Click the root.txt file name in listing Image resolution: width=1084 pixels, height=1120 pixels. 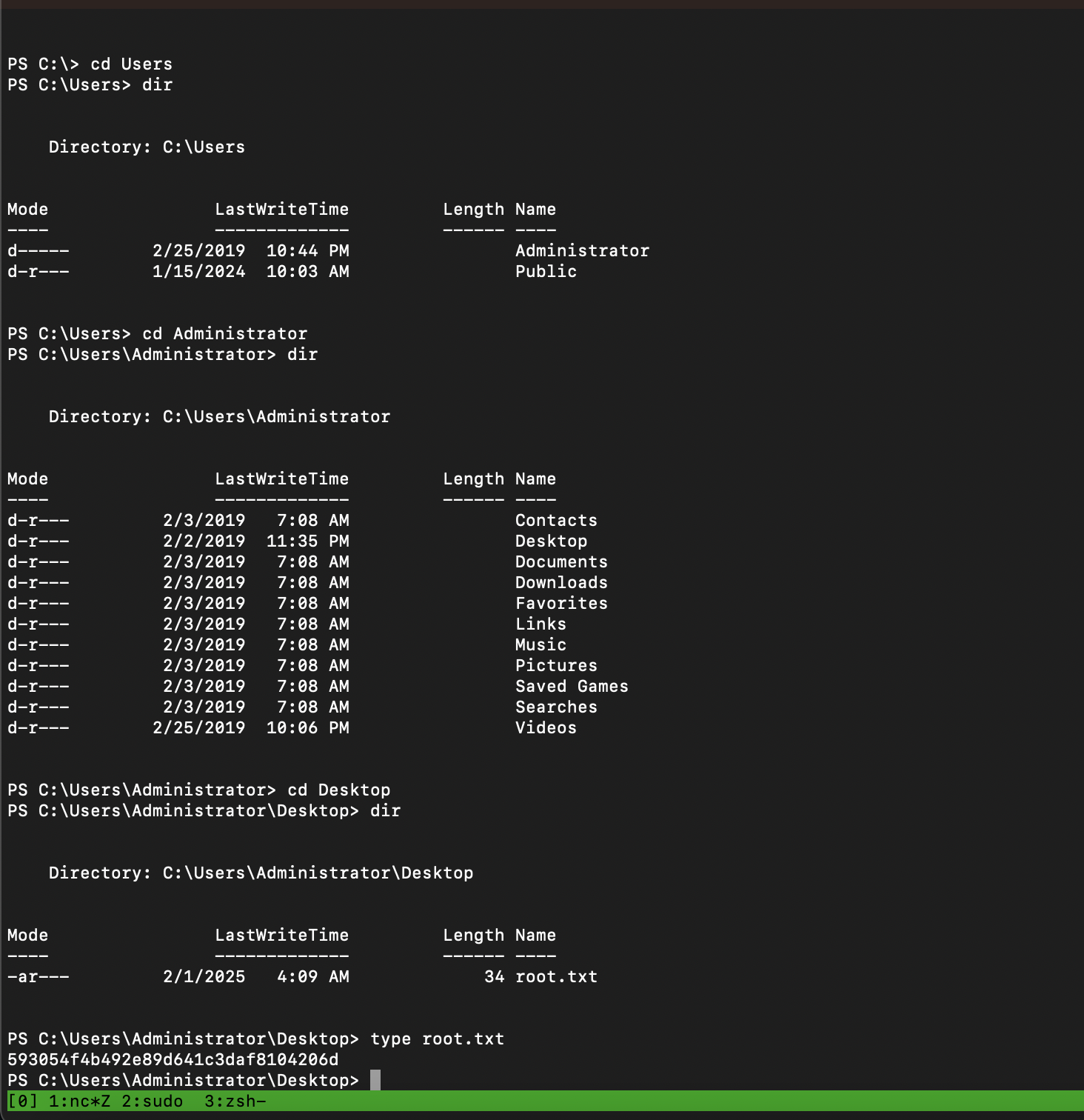(556, 976)
